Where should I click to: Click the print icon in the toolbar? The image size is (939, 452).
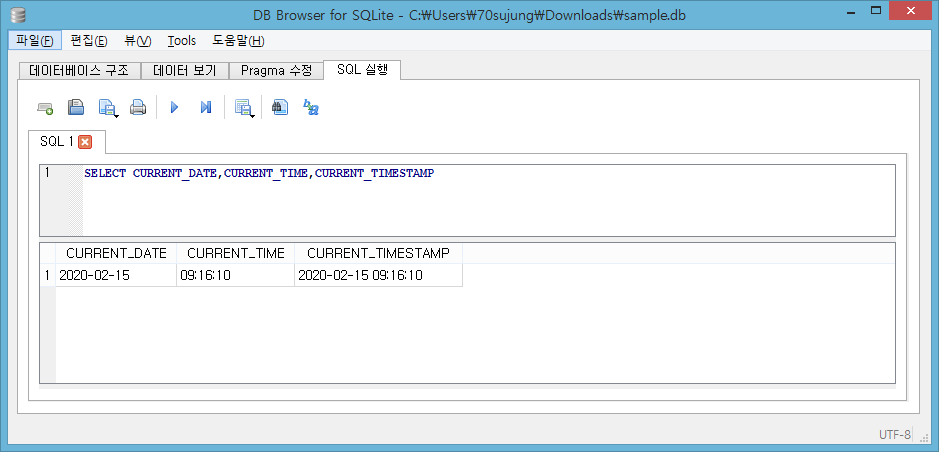coord(138,108)
